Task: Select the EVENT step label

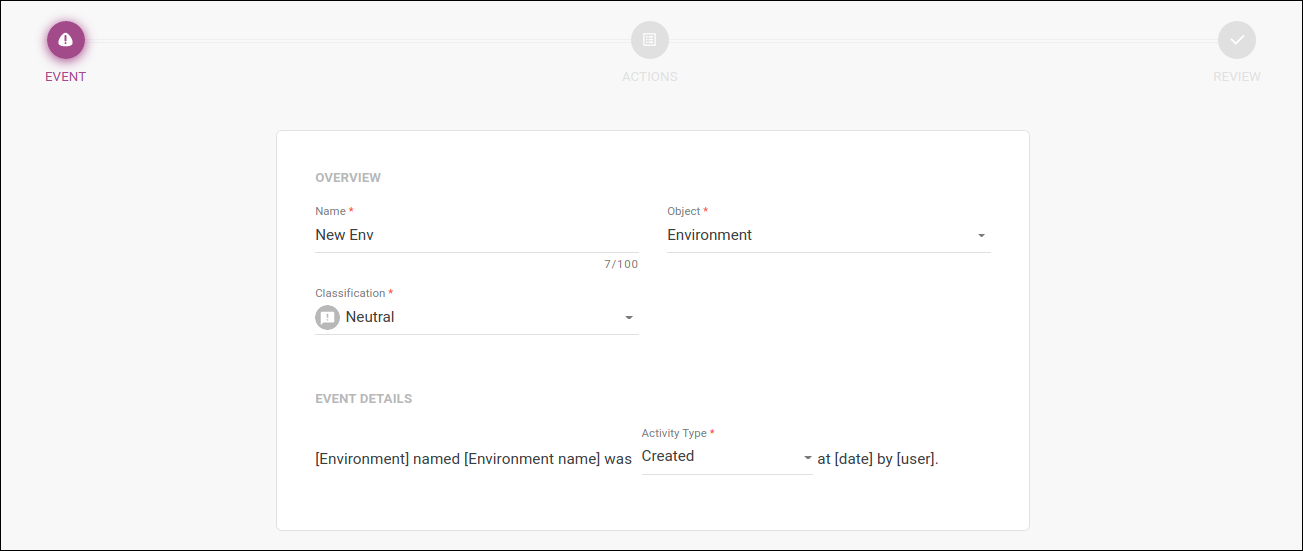Action: (x=66, y=77)
